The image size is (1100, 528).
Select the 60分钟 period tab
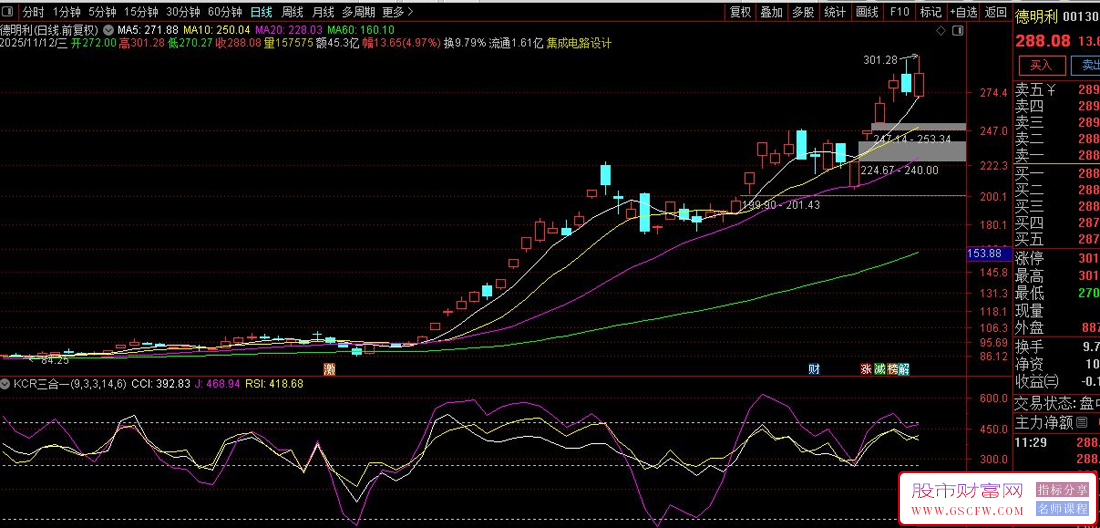point(224,12)
